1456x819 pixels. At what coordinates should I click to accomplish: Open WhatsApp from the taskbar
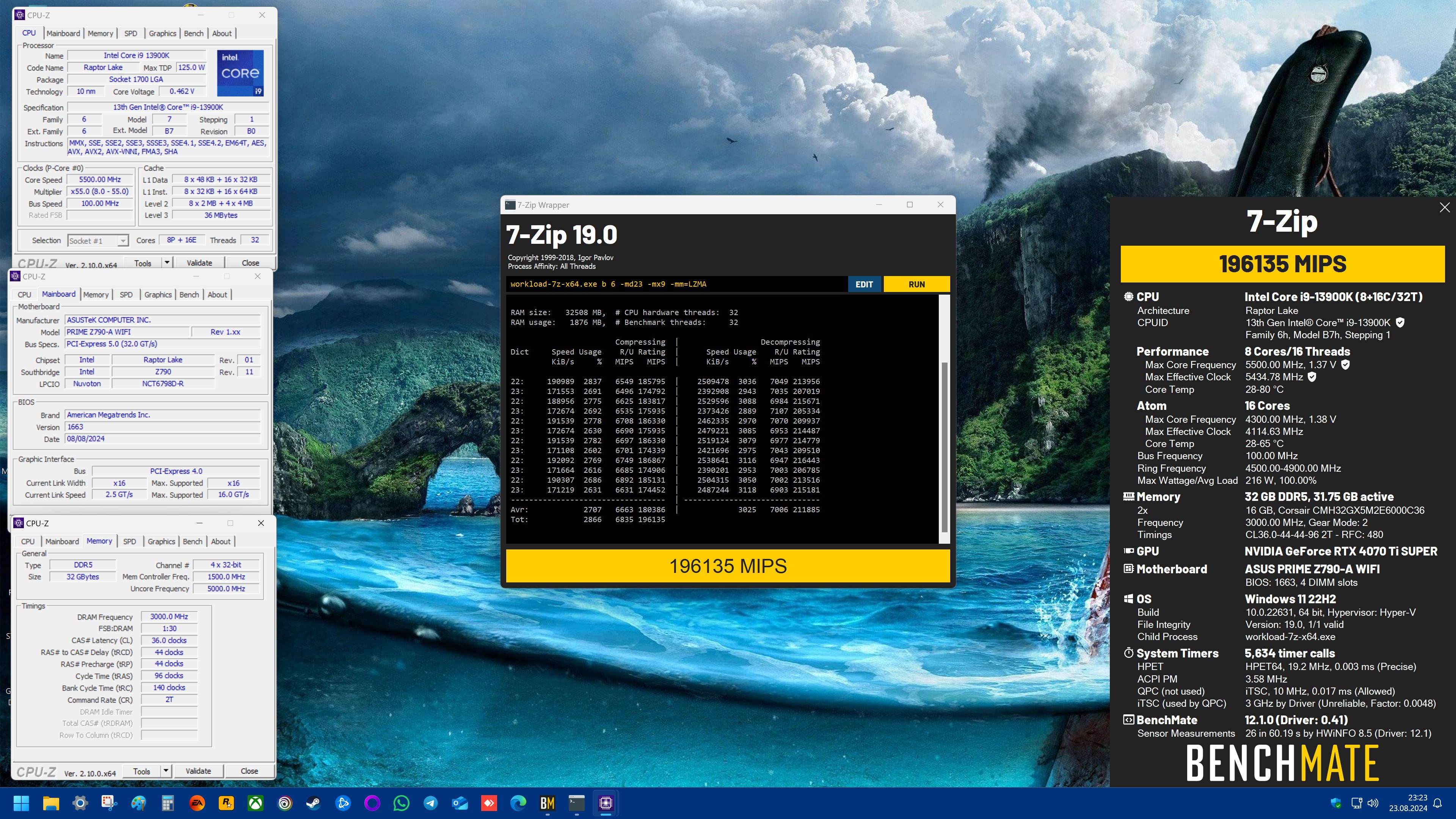click(x=401, y=803)
